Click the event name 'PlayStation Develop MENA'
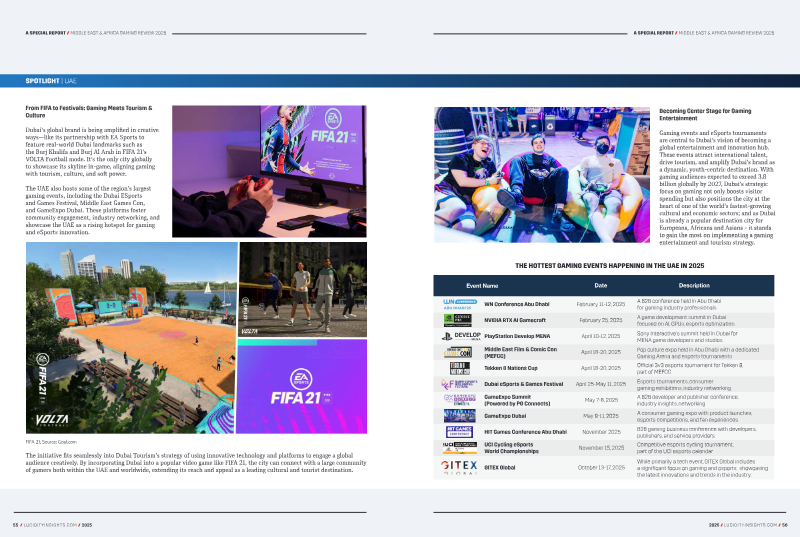 [x=517, y=336]
